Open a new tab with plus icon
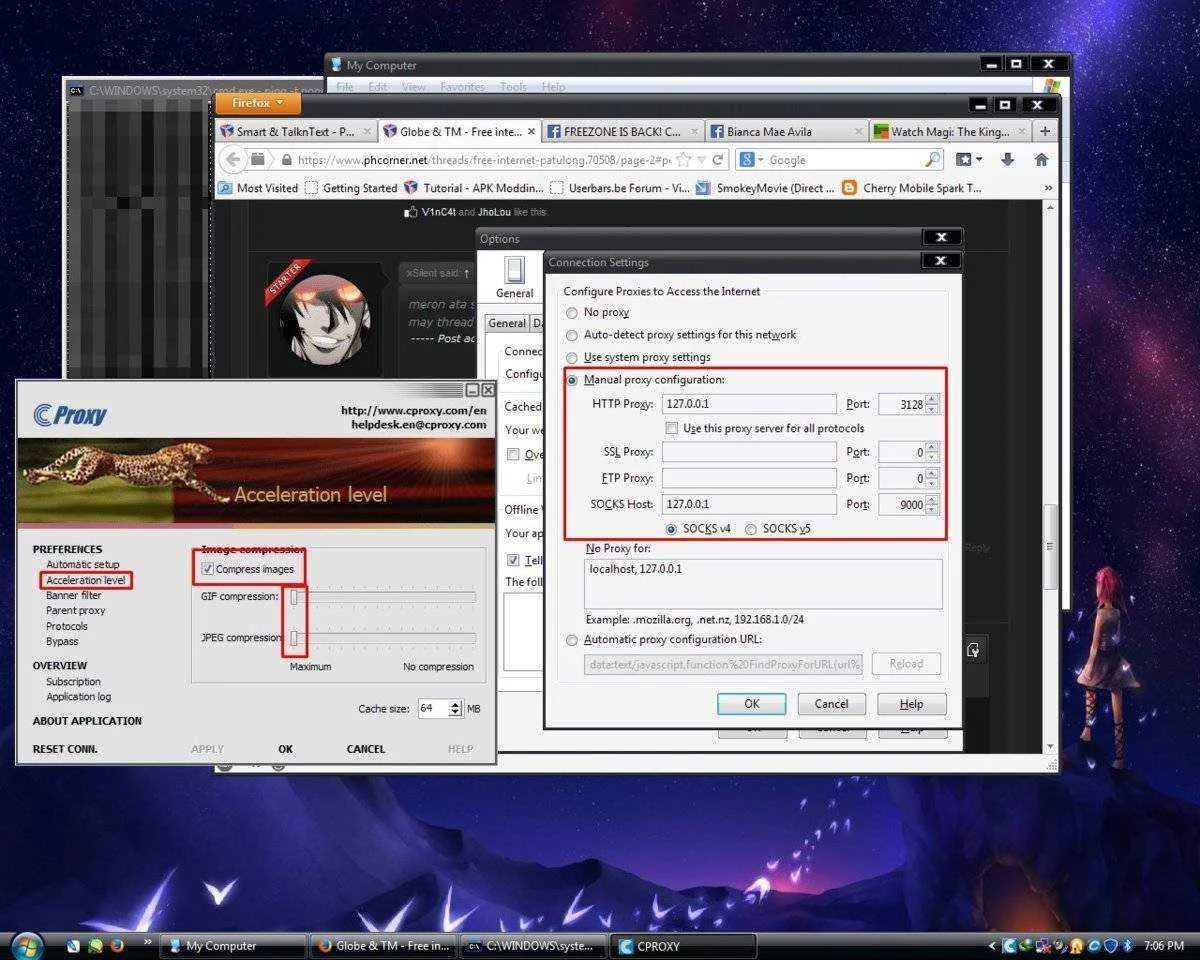1200x960 pixels. point(1045,131)
